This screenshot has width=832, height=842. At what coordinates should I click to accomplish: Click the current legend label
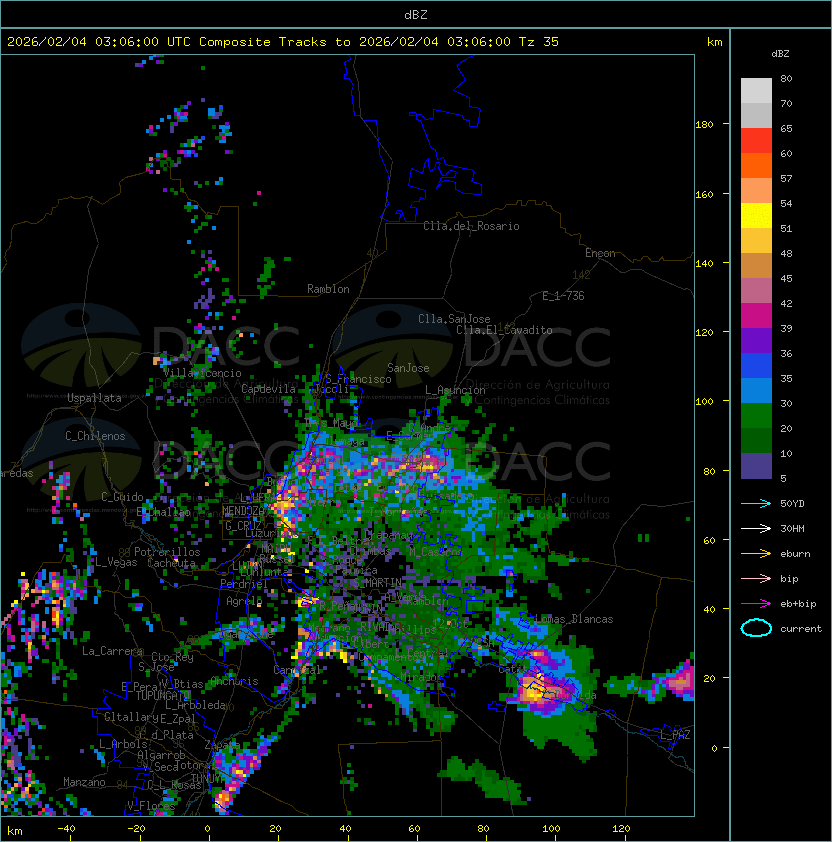pyautogui.click(x=801, y=629)
